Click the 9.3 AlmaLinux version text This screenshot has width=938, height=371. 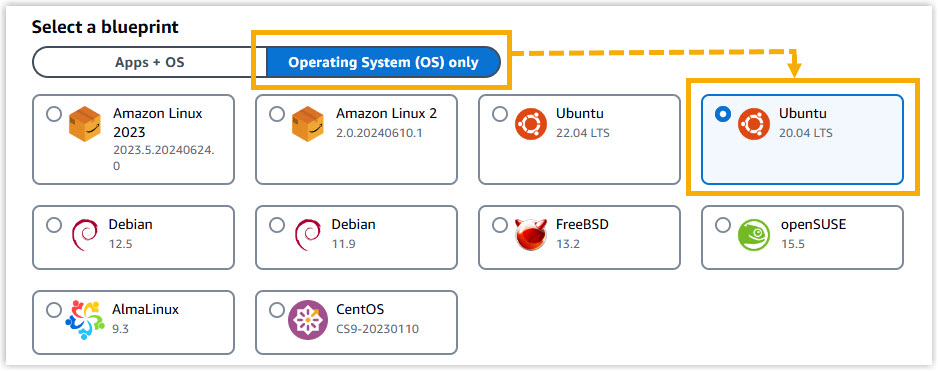(x=120, y=329)
